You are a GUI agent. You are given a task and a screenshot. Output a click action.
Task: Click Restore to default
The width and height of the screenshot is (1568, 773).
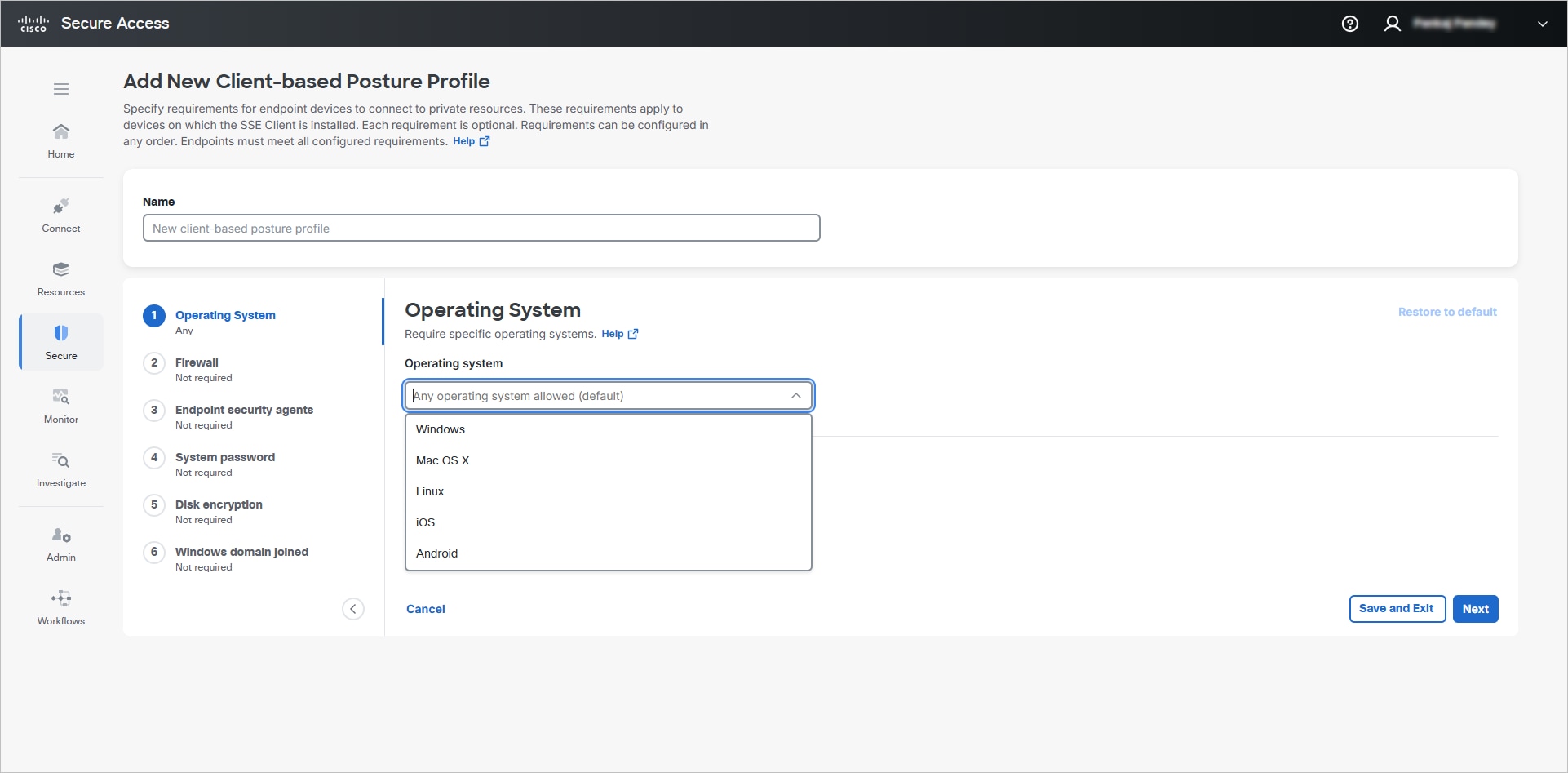click(1447, 312)
